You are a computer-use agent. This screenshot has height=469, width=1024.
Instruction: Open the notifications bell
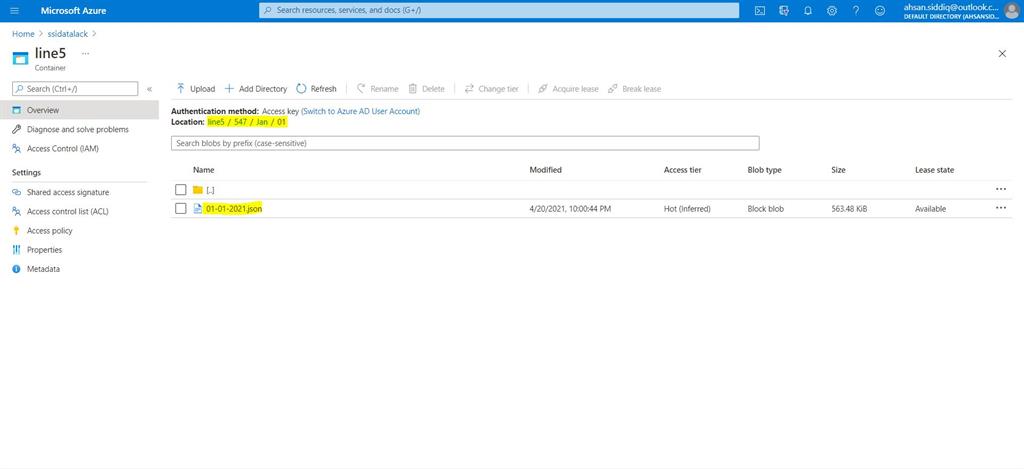(808, 10)
